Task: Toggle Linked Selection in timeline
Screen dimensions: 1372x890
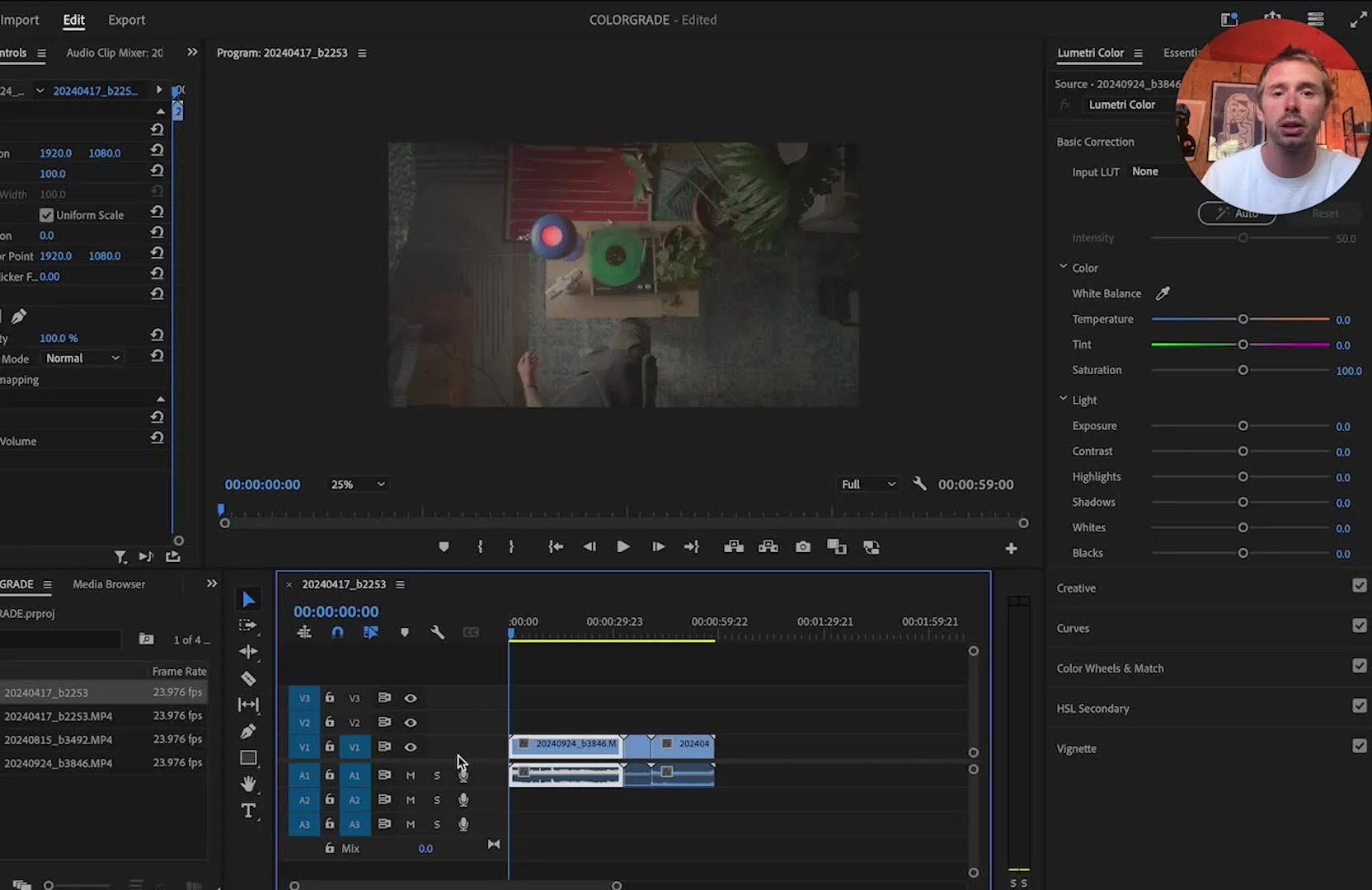Action: (x=370, y=632)
